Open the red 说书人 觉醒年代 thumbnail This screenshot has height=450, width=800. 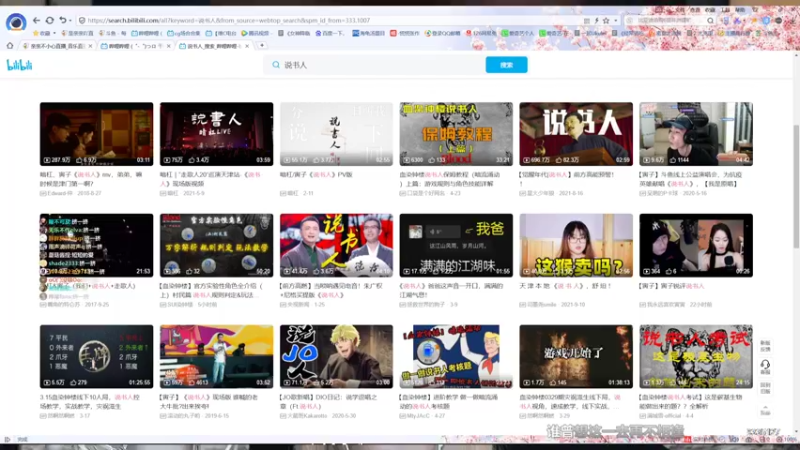pyautogui.click(x=576, y=134)
